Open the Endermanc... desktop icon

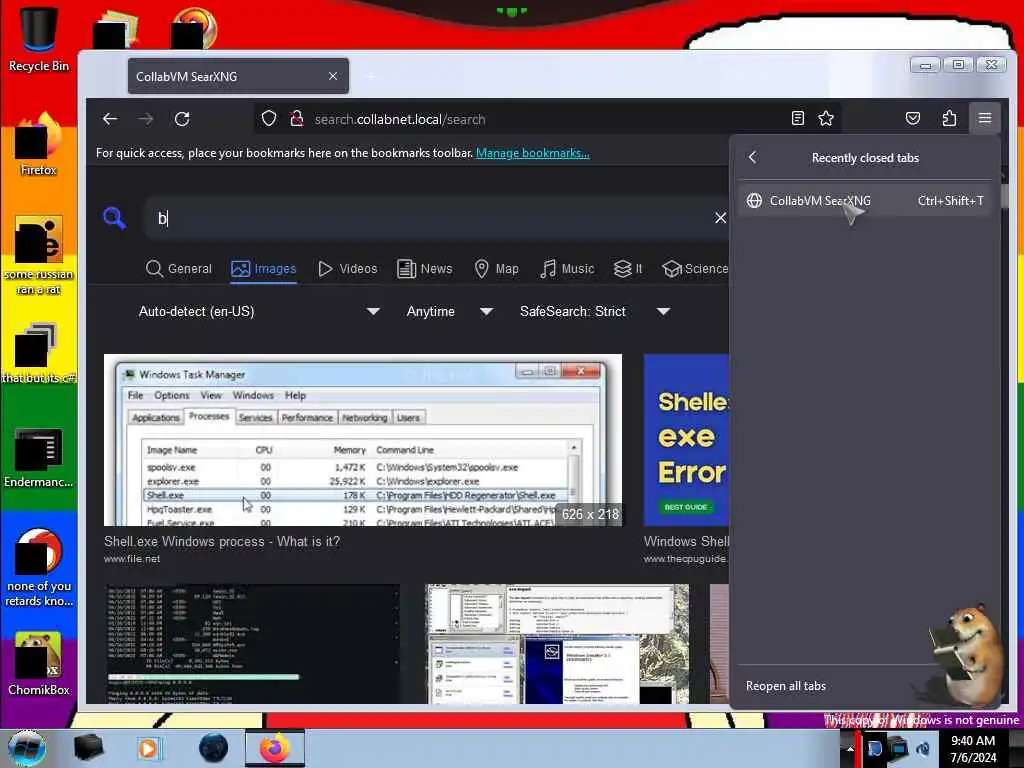39,457
